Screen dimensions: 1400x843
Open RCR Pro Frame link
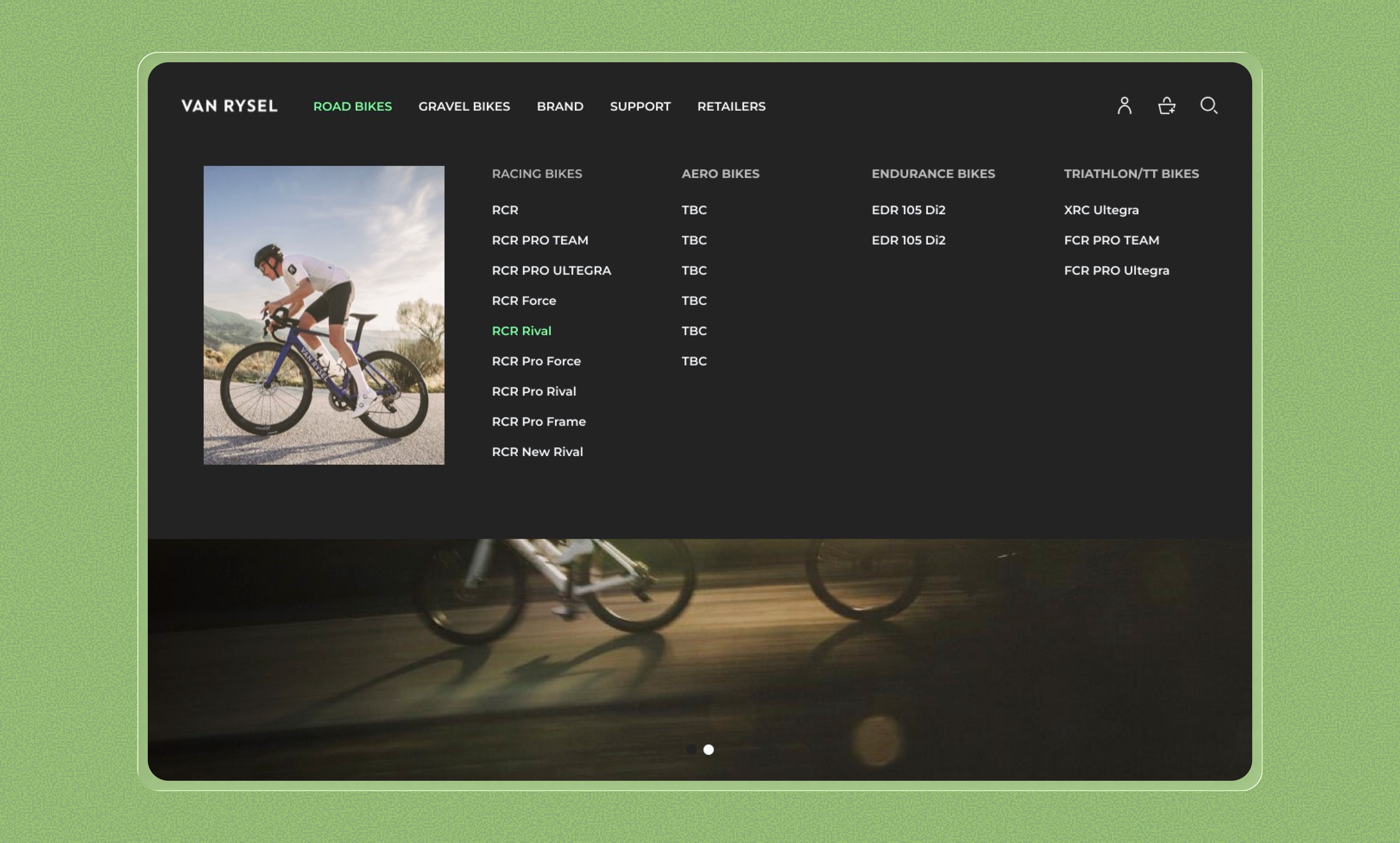click(x=539, y=421)
